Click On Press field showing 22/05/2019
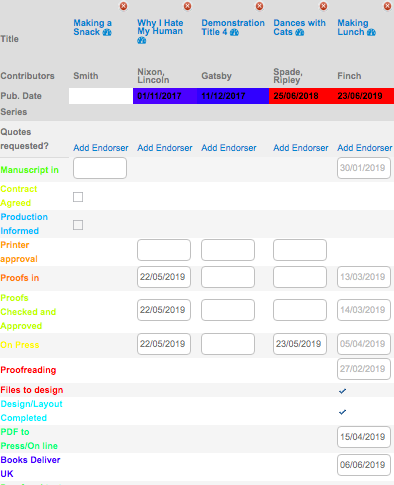 [164, 344]
